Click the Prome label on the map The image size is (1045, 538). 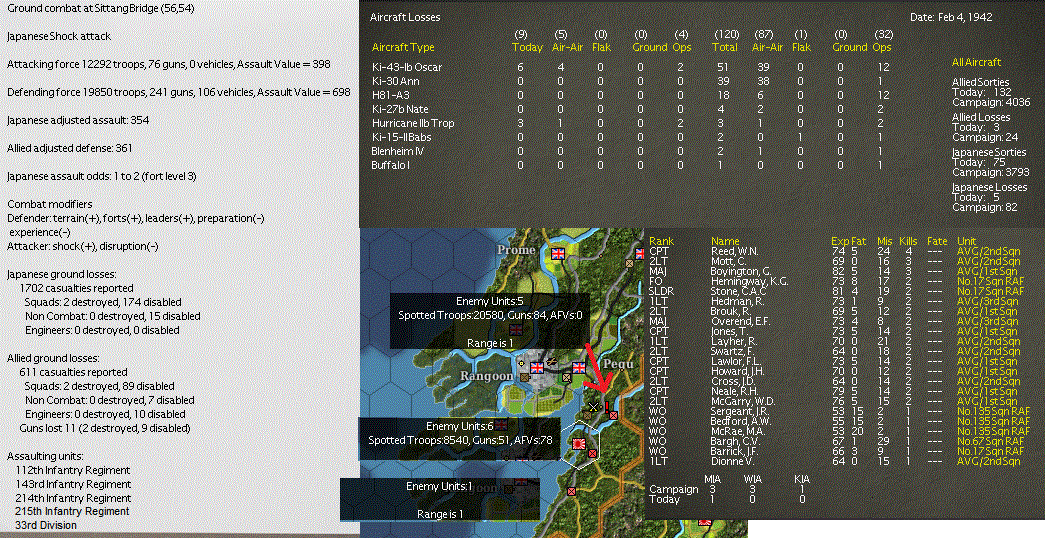(516, 250)
